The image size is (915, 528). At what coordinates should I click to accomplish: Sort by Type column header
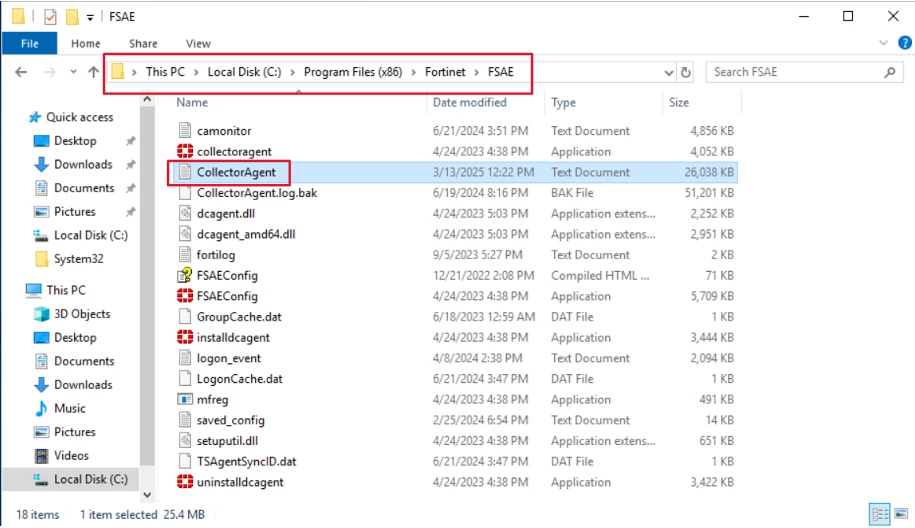(563, 102)
